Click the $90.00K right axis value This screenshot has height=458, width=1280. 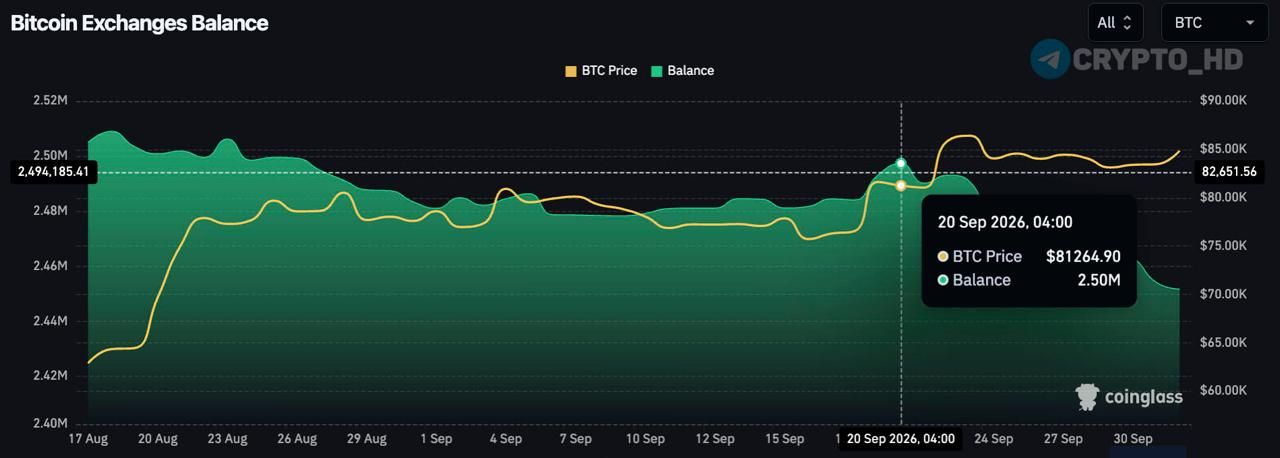pyautogui.click(x=1224, y=101)
